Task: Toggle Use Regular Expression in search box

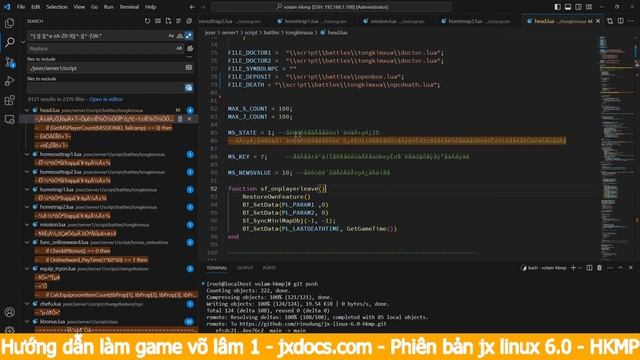Action: point(188,36)
